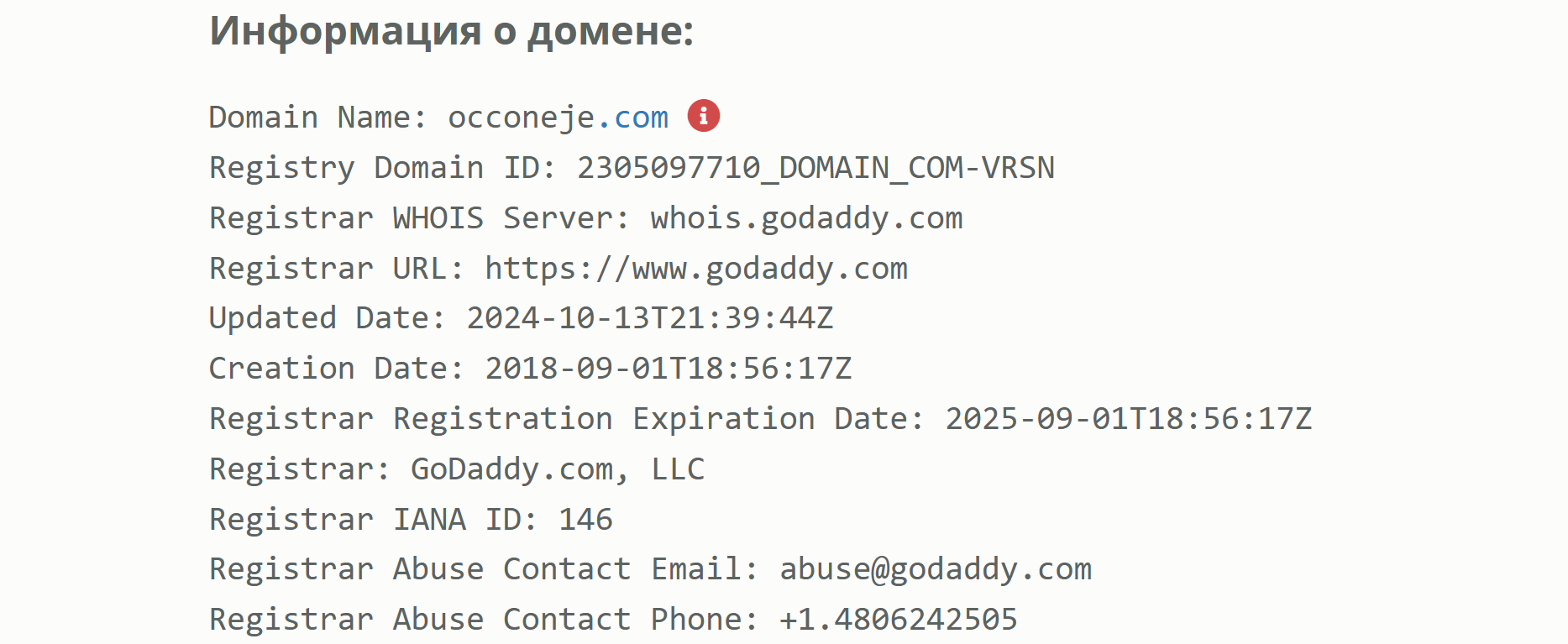Click the 'Registrar Abuse Contact Email:' label
The image size is (1568, 644).
tap(484, 570)
